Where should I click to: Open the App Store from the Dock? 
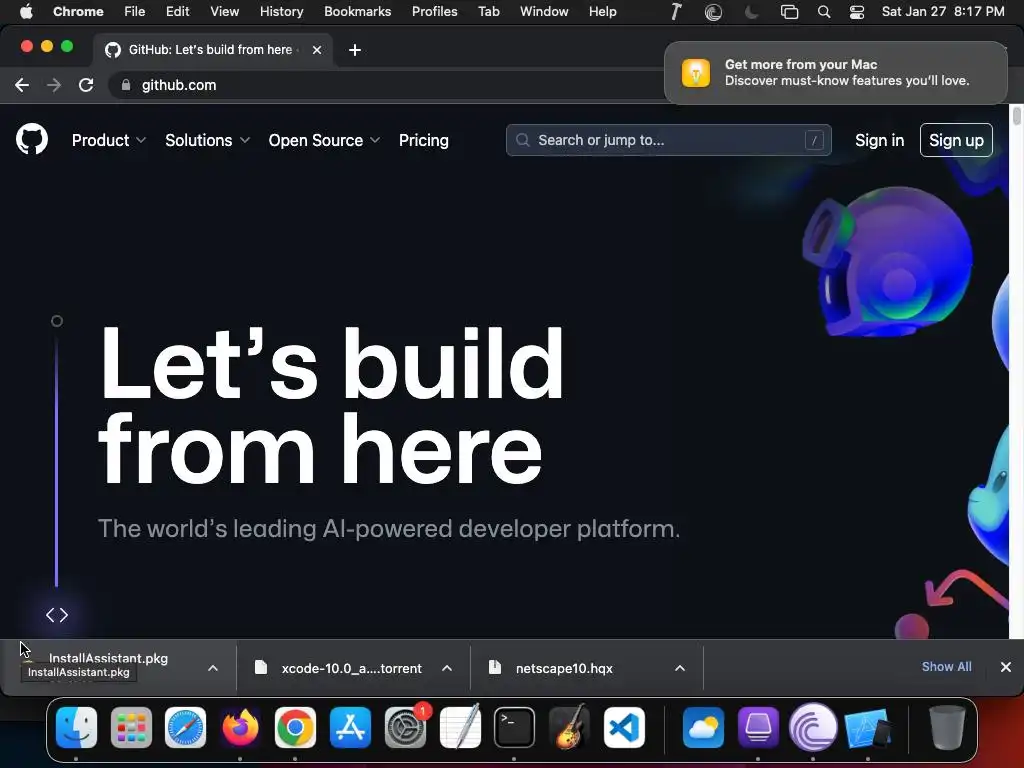pyautogui.click(x=350, y=727)
